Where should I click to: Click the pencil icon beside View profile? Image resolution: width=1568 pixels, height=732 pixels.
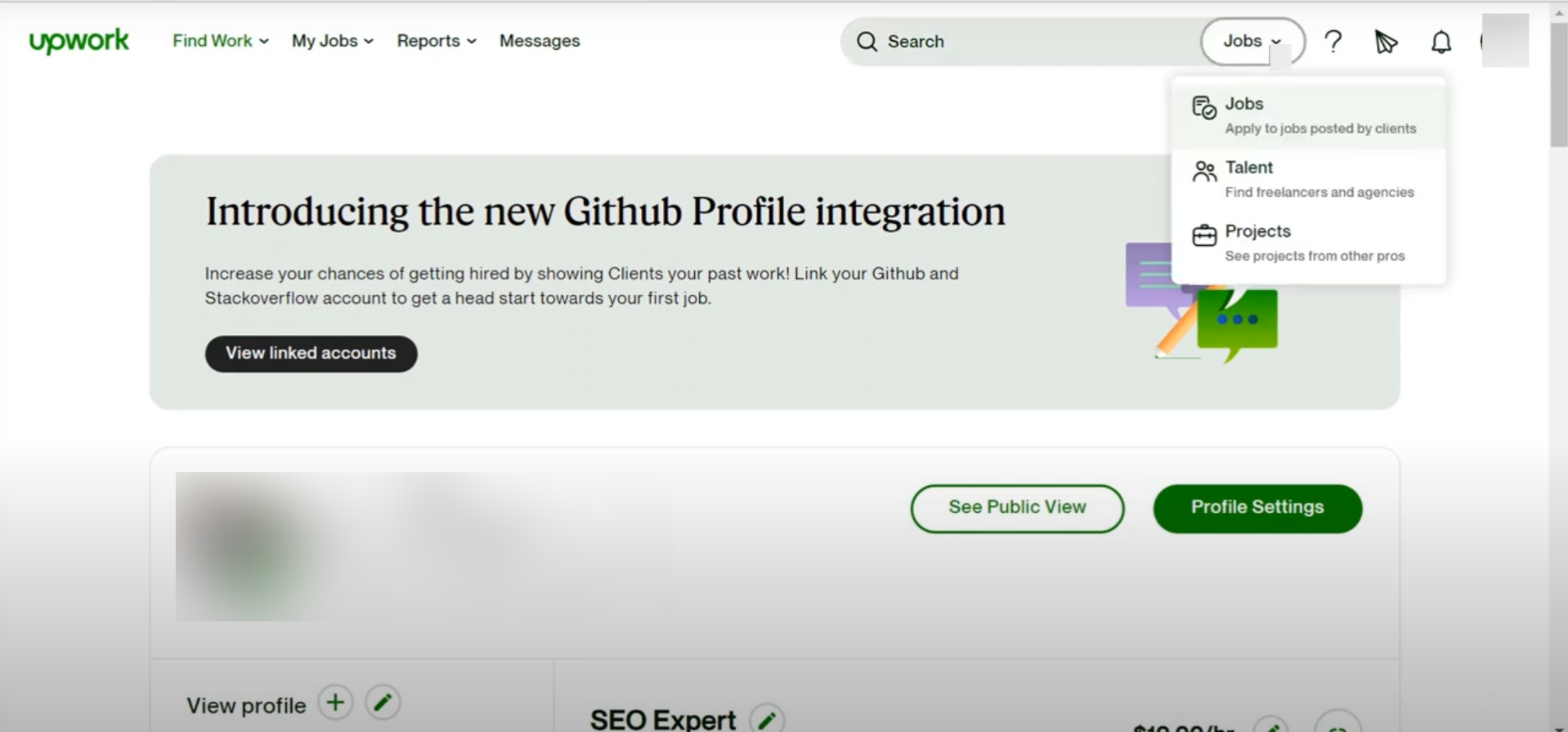pos(383,703)
